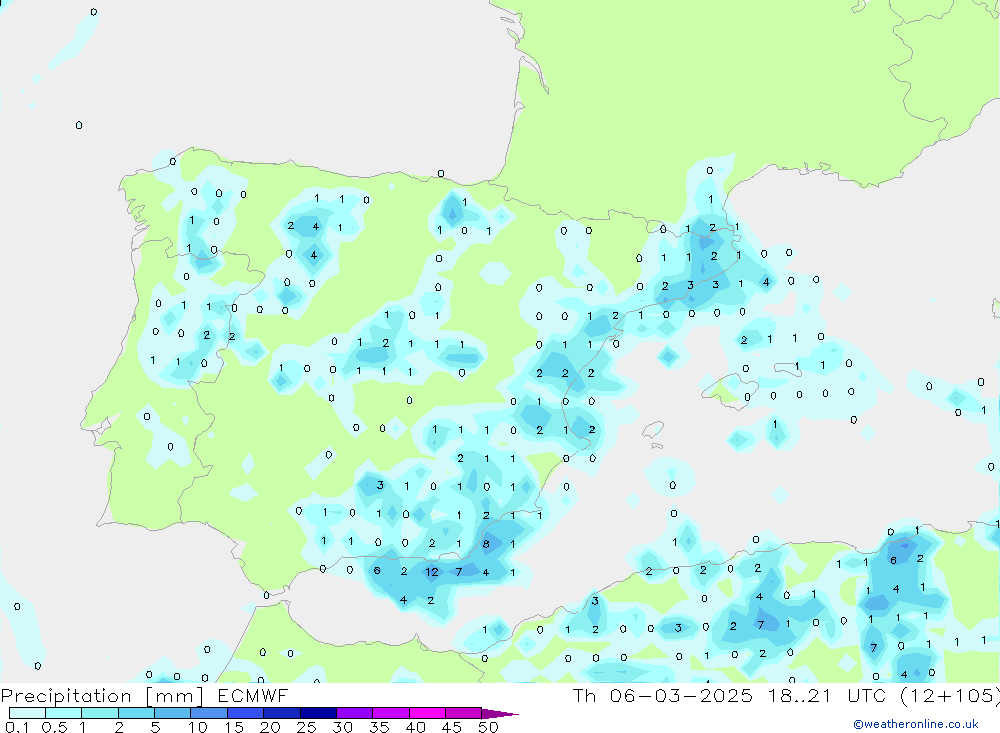Viewport: 1000px width, 733px height.
Task: Click the above-50 arrow tip of legend
Action: 500,713
